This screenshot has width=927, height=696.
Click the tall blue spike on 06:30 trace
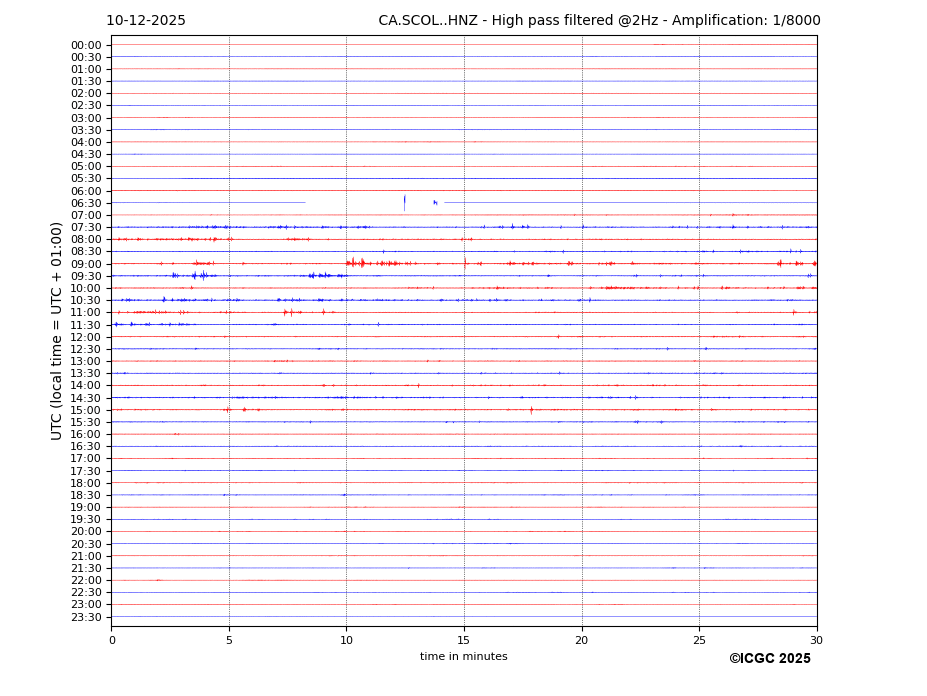click(x=404, y=202)
